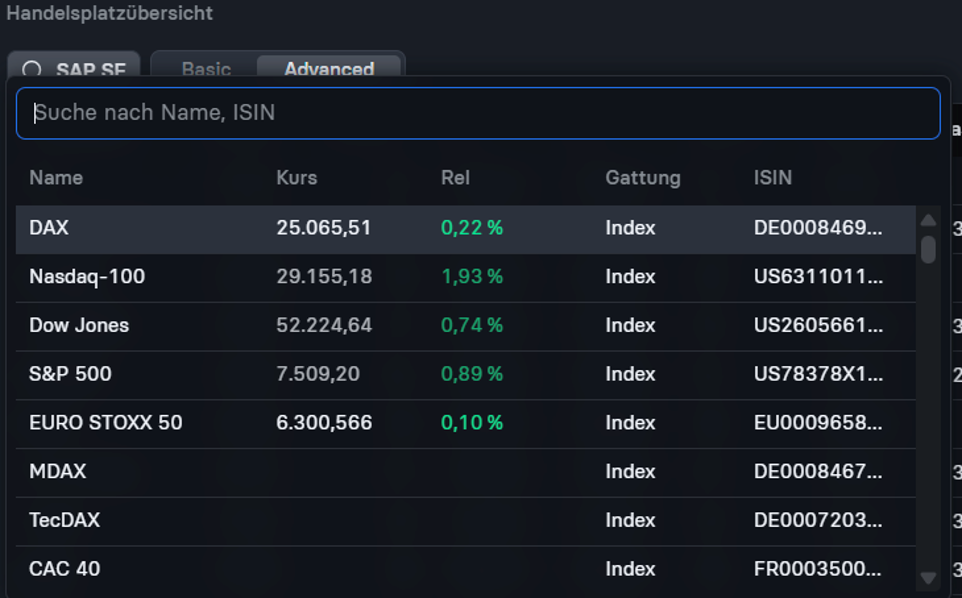The image size is (962, 598).
Task: Switch to the Advanced tab
Action: pyautogui.click(x=329, y=68)
